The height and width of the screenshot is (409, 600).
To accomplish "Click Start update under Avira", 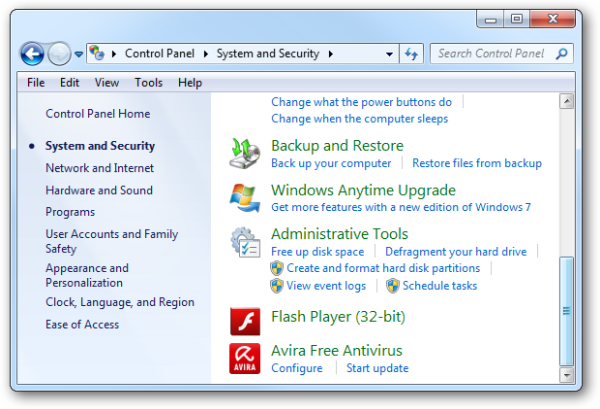I will [377, 368].
